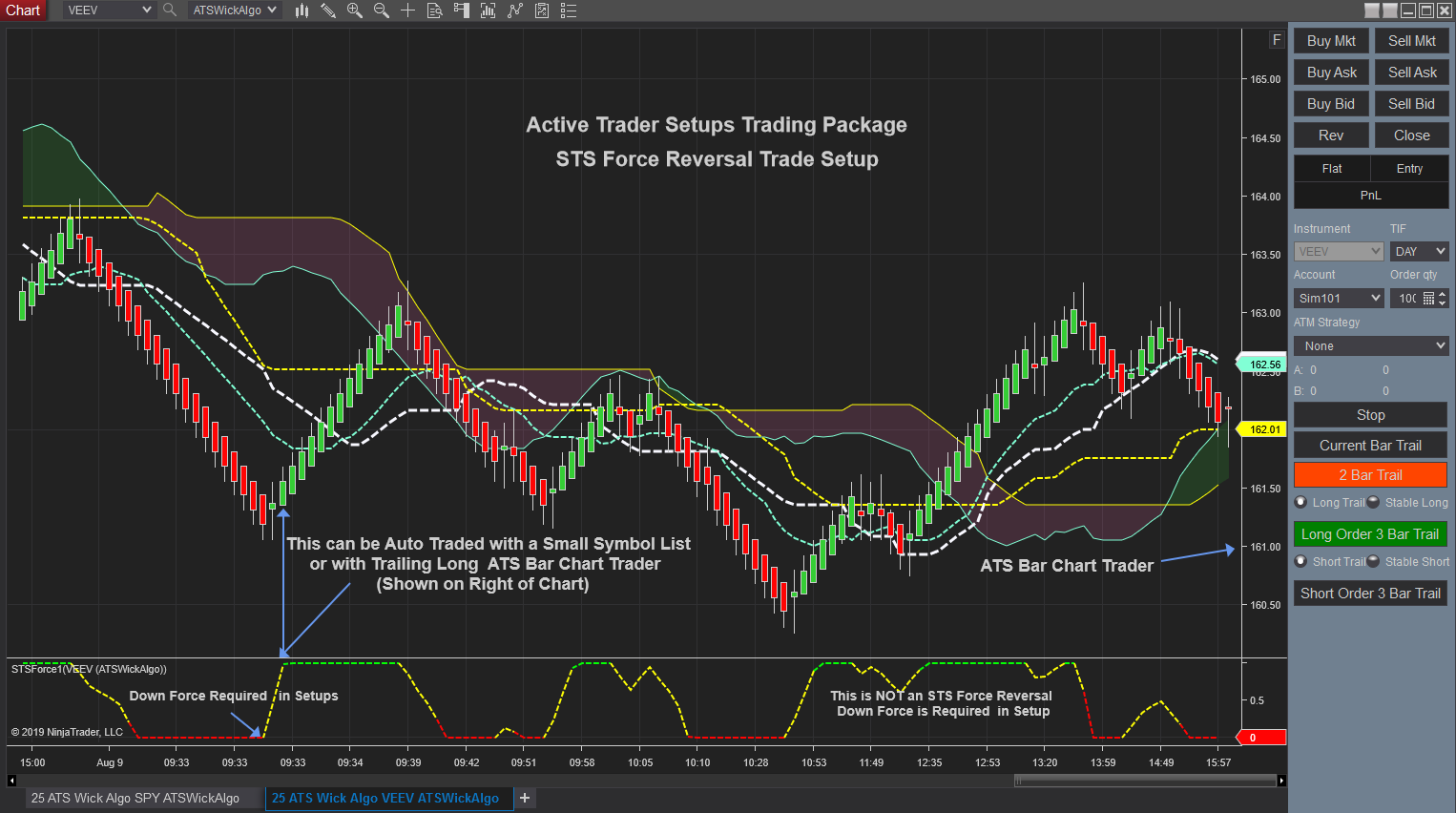Click the Sell Ask button
The width and height of the screenshot is (1456, 813).
click(x=1412, y=73)
